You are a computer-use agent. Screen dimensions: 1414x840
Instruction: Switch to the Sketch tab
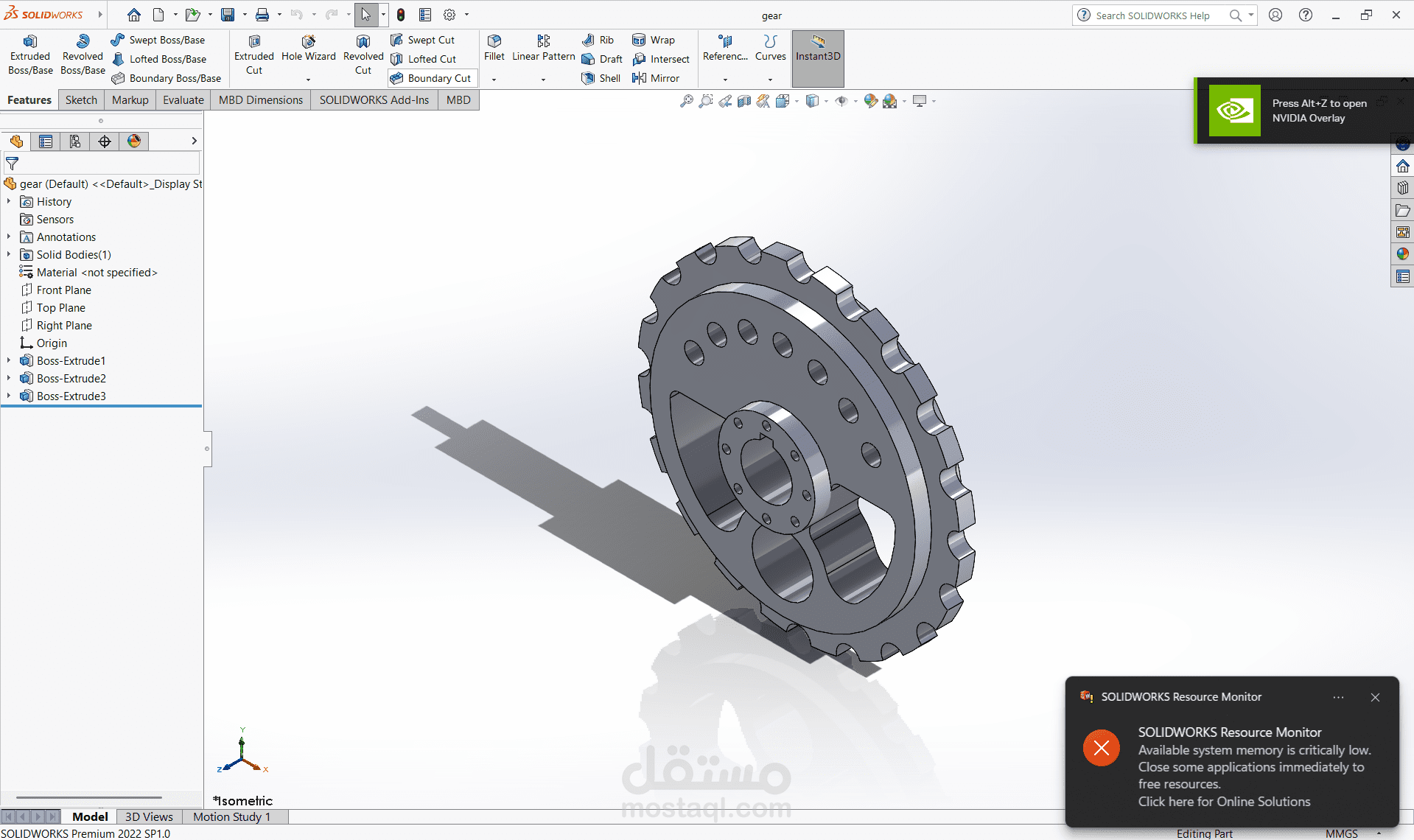(x=80, y=99)
